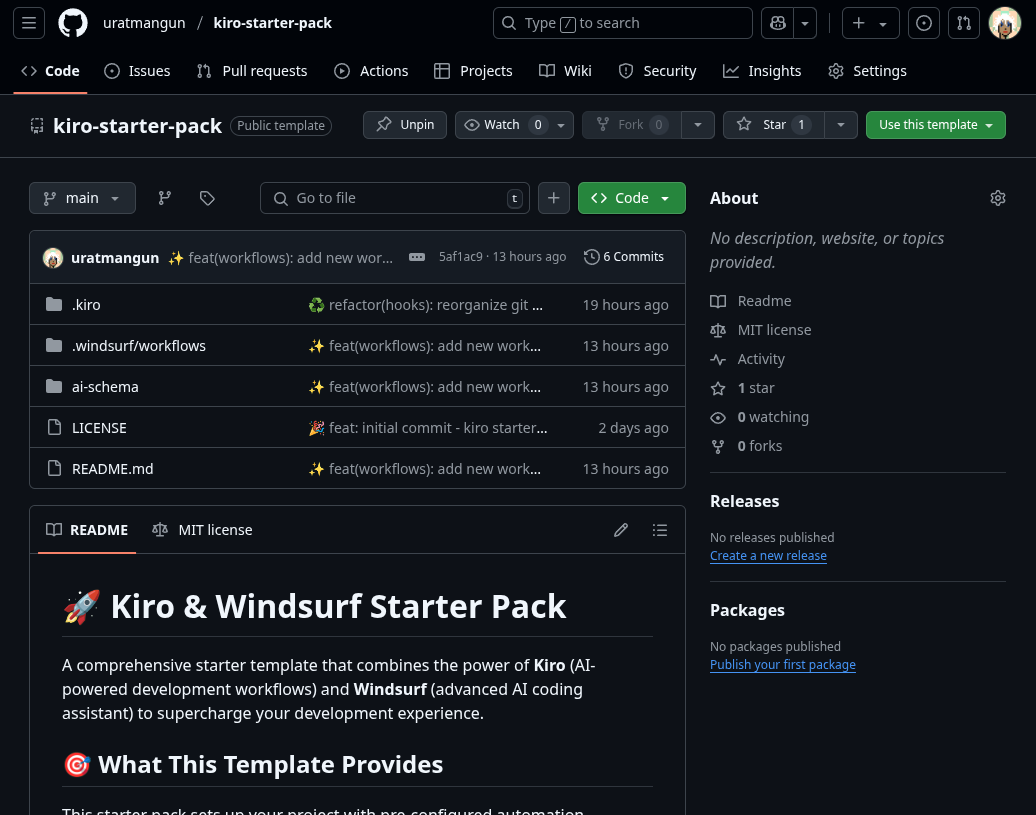Open the main branch dropdown
This screenshot has width=1036, height=815.
82,198
